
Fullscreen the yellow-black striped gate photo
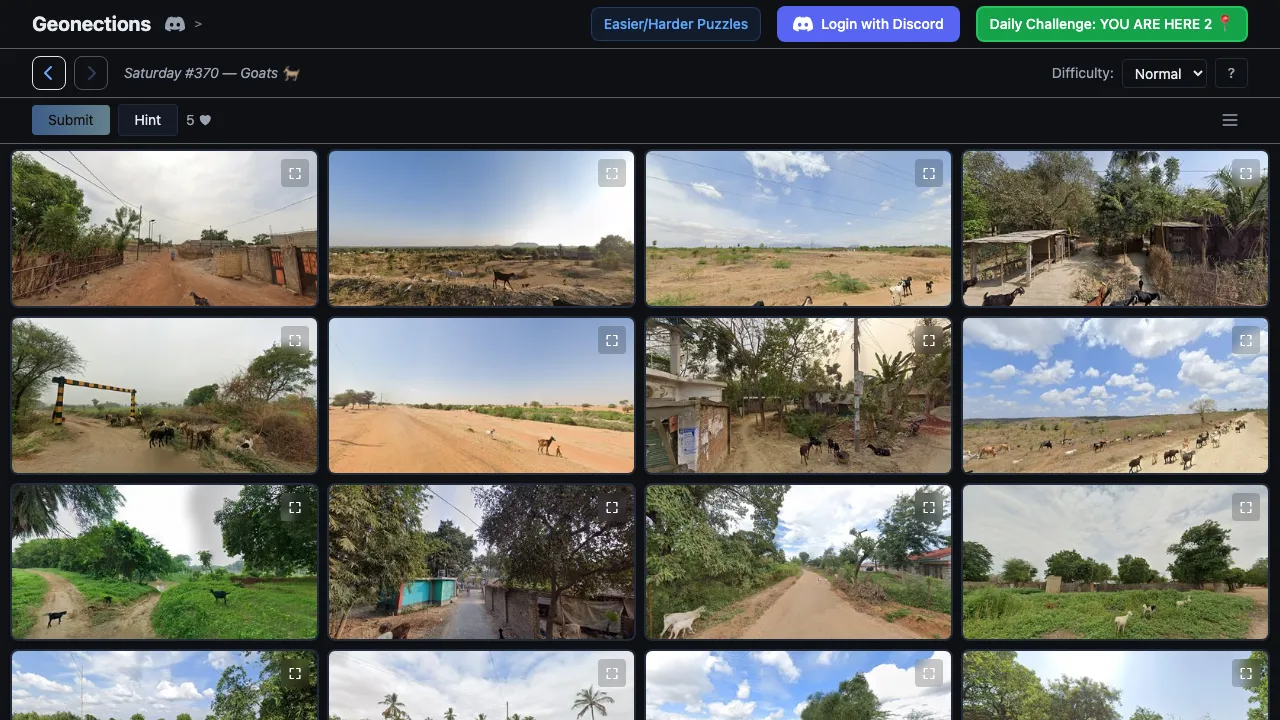point(295,340)
